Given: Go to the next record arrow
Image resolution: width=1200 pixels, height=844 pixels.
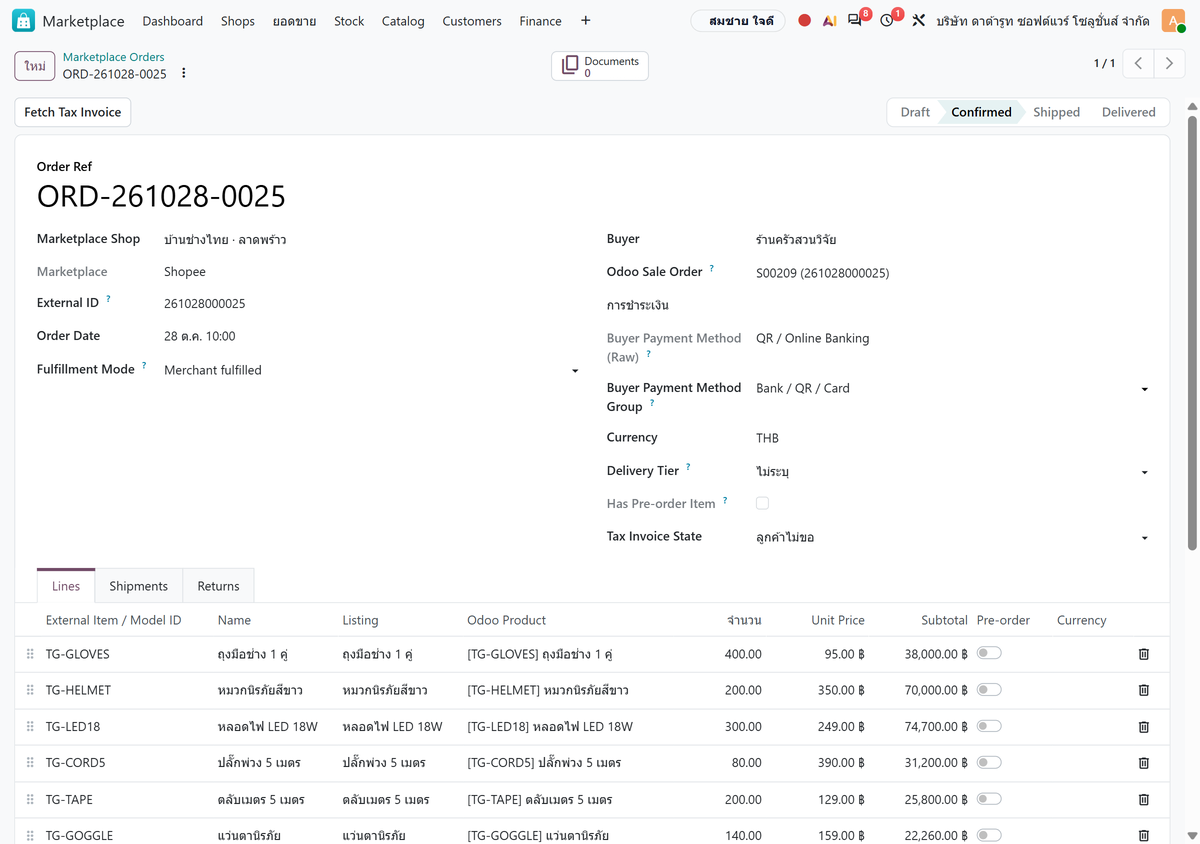Looking at the screenshot, I should (x=1169, y=63).
